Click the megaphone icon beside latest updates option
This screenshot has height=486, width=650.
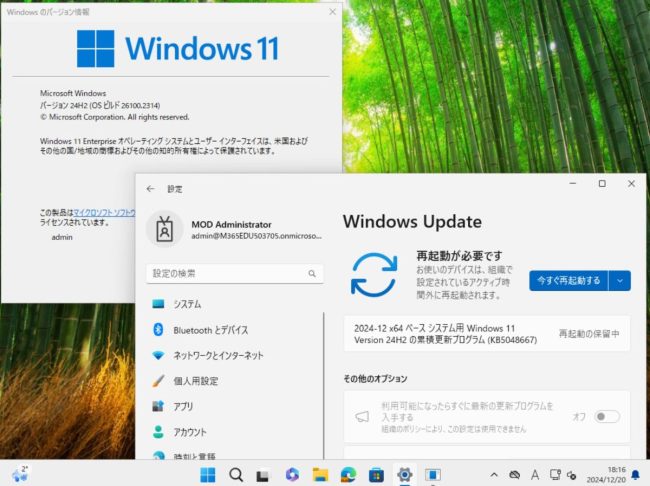click(362, 416)
